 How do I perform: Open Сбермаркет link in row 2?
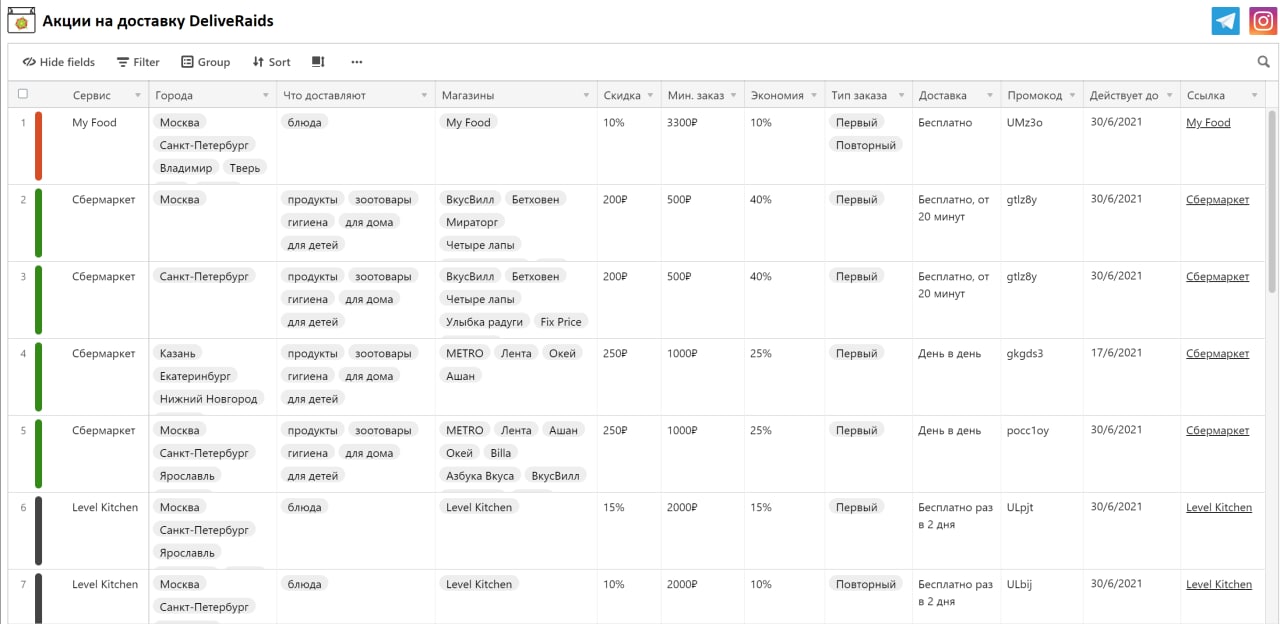click(1217, 200)
